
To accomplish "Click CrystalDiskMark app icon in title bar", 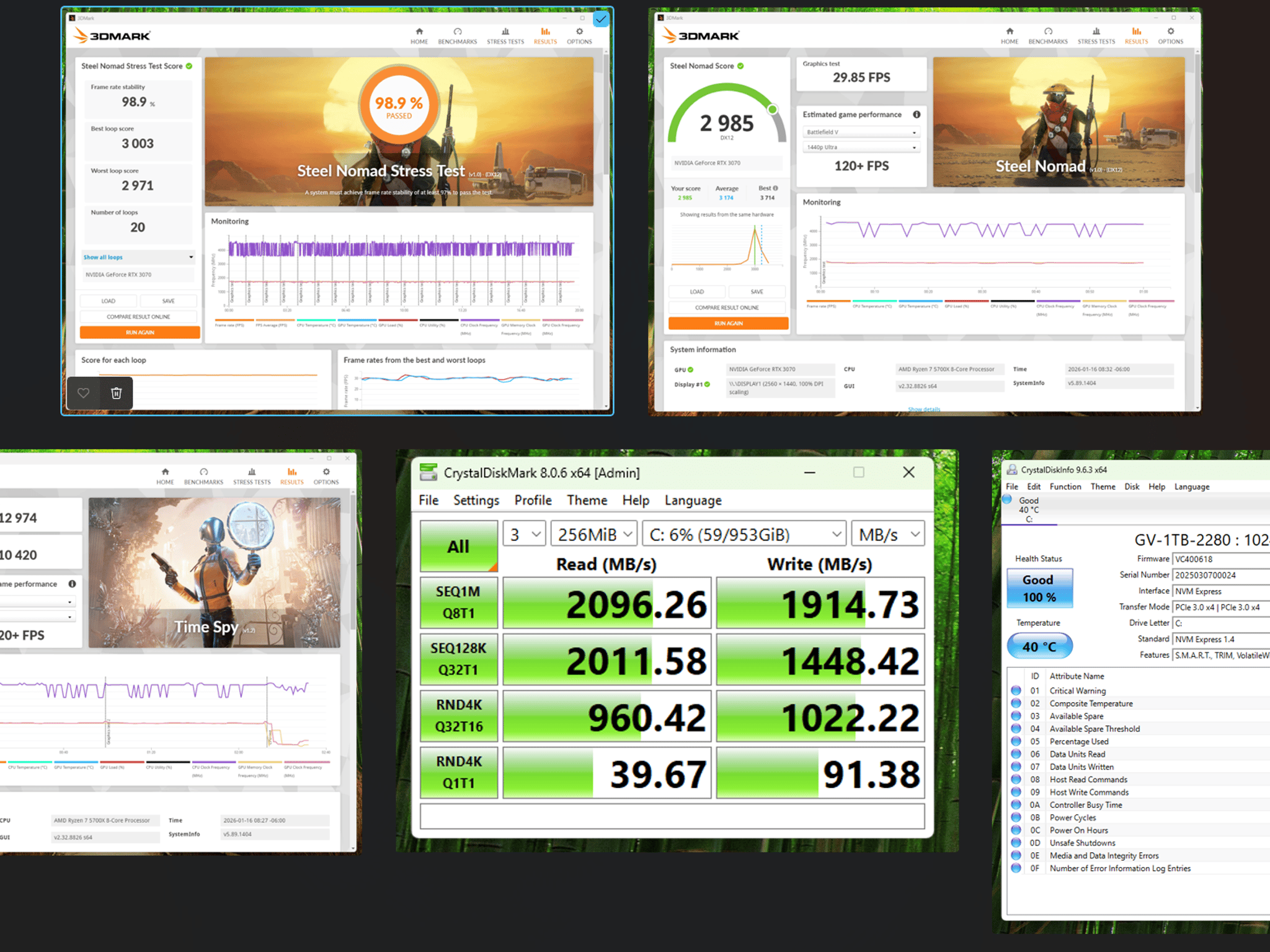I will [x=428, y=472].
